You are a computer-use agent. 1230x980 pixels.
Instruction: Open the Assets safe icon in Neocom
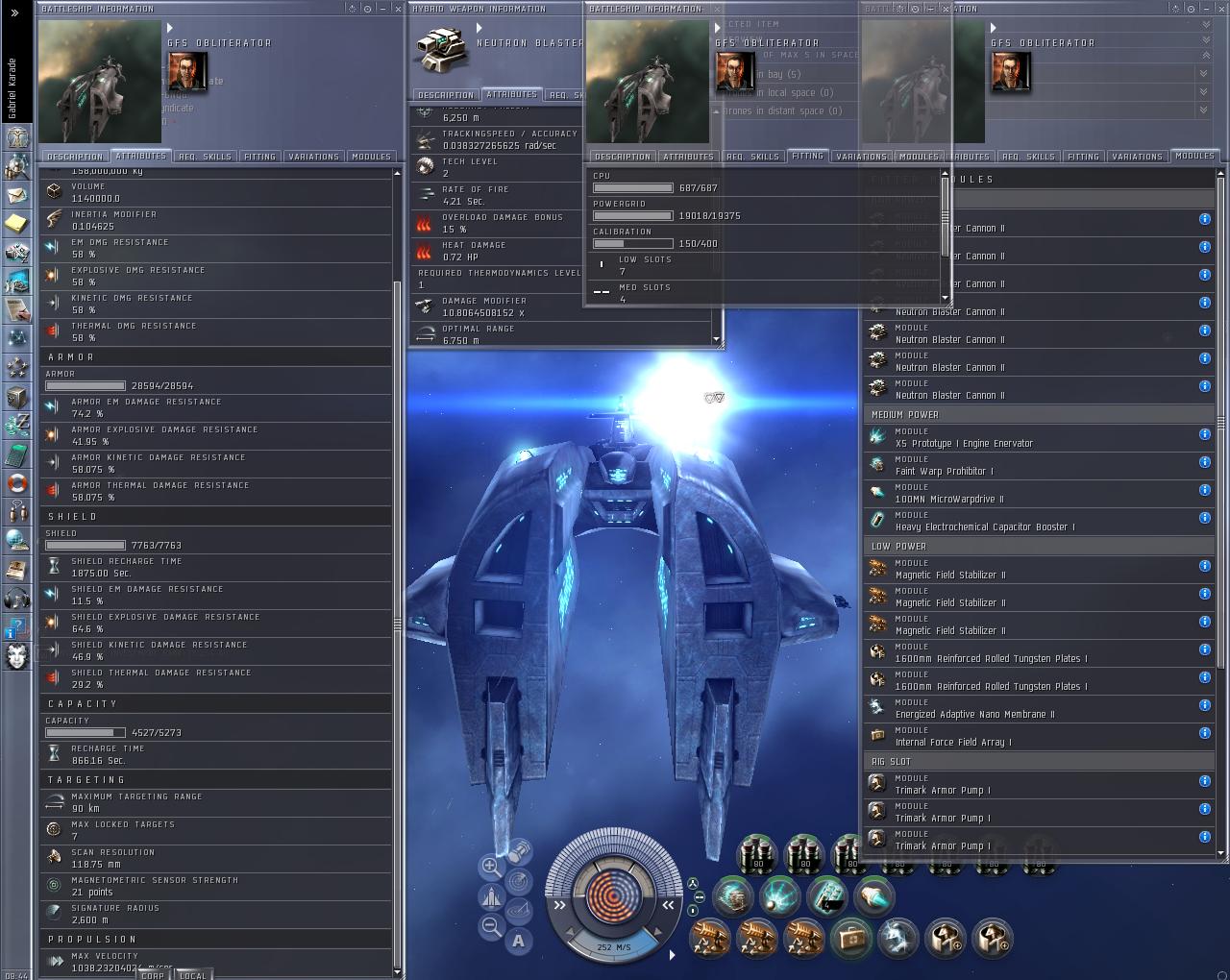[16, 397]
